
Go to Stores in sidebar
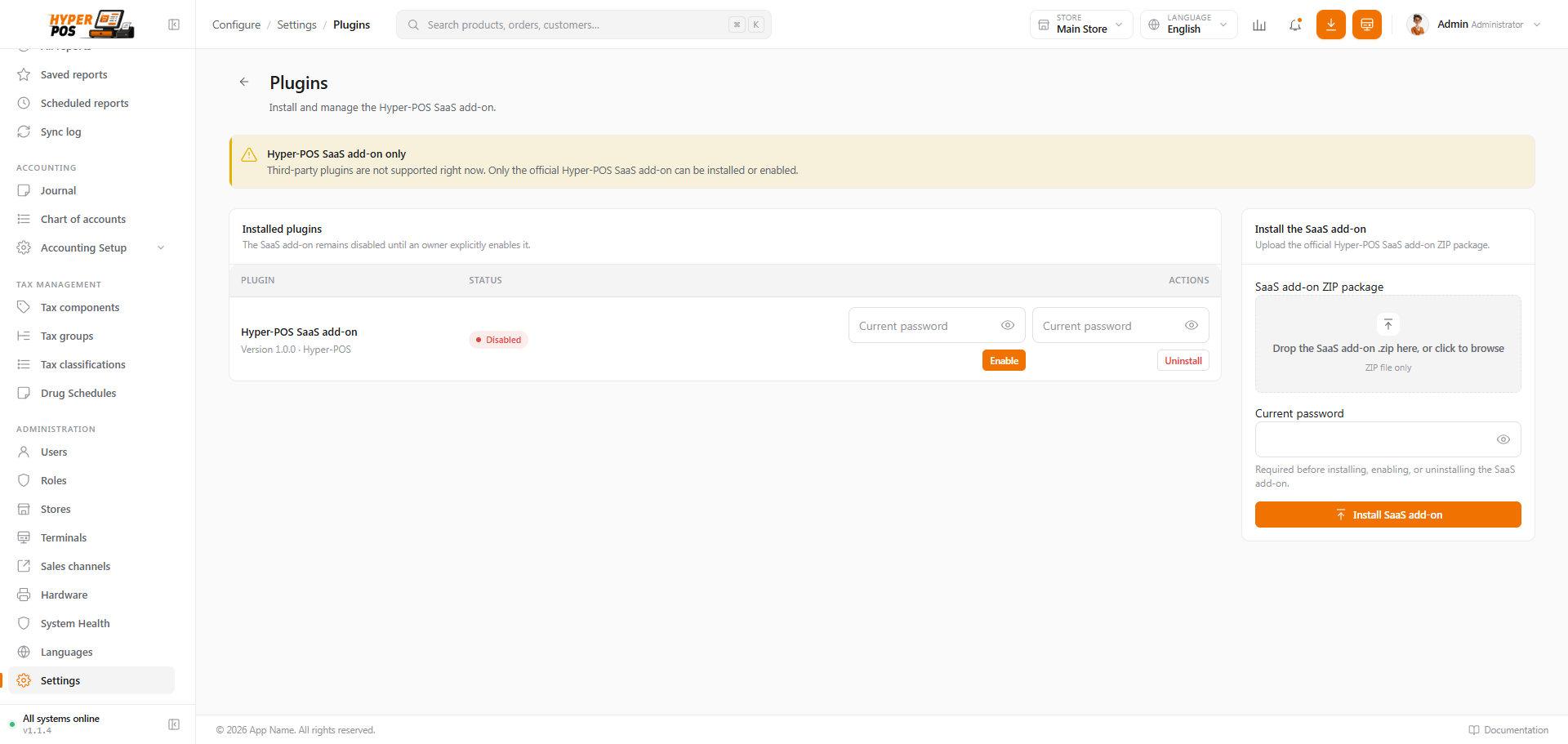(x=91, y=510)
